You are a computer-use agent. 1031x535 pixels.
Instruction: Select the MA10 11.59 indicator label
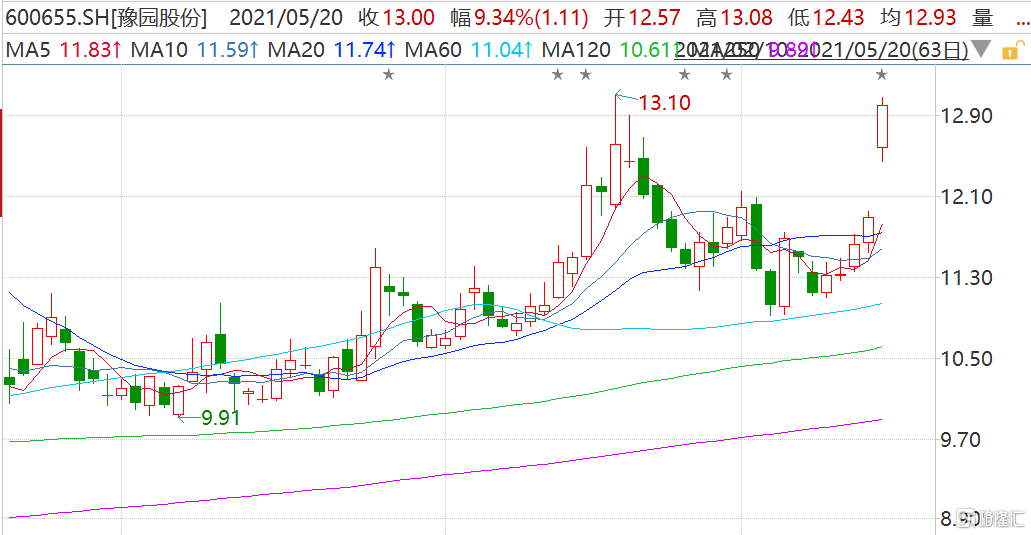(195, 50)
